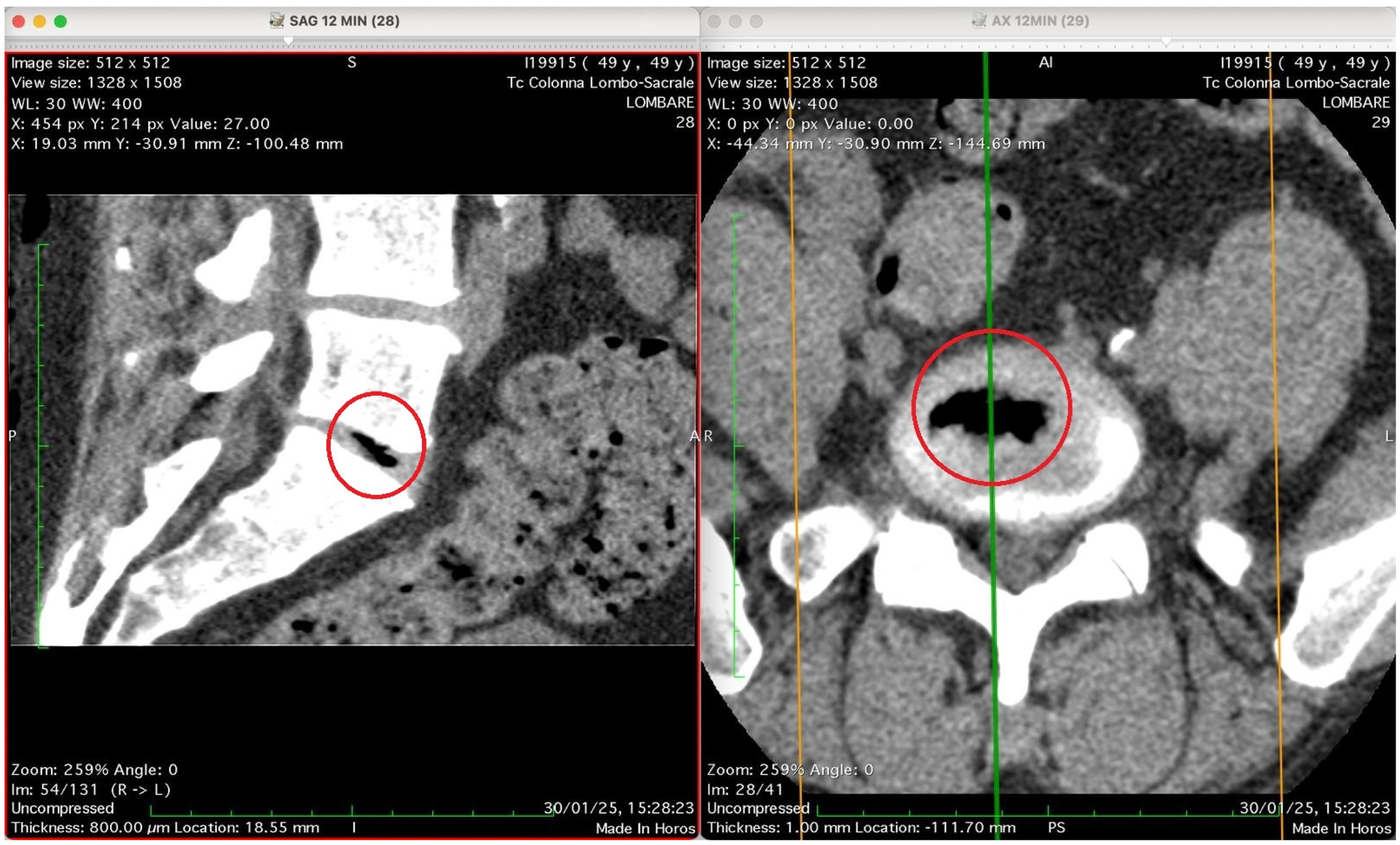Close the SAG 12 MIN viewer window
Viewport: 1400px width, 845px height.
pyautogui.click(x=18, y=22)
